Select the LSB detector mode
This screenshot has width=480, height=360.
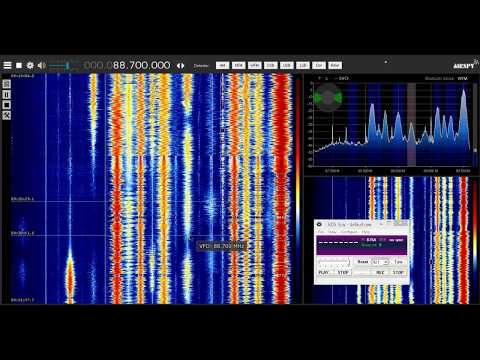click(303, 65)
